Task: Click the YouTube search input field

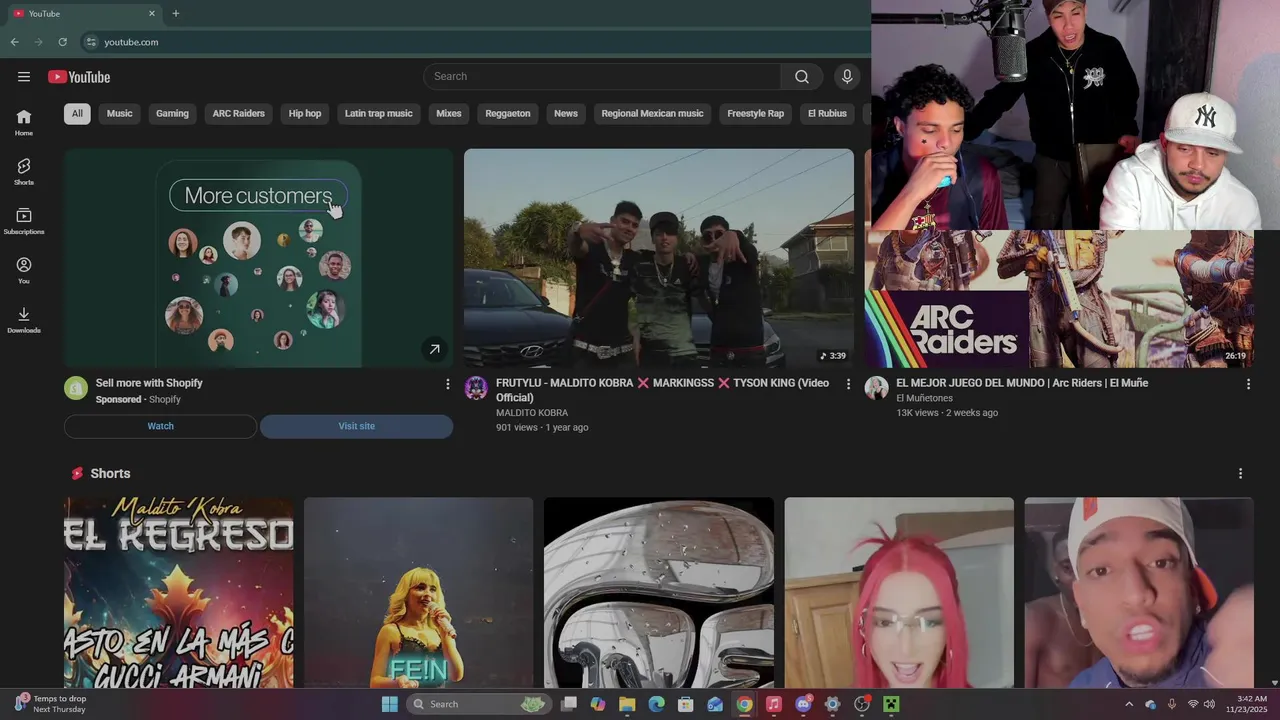Action: 602,76
